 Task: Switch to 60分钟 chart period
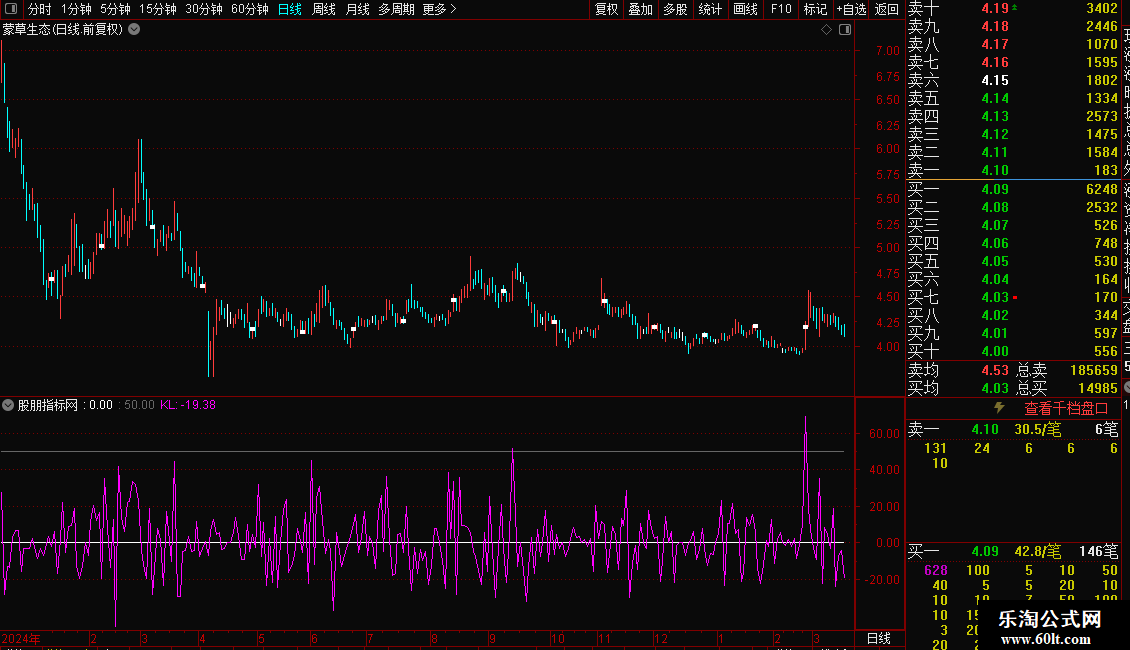(249, 9)
